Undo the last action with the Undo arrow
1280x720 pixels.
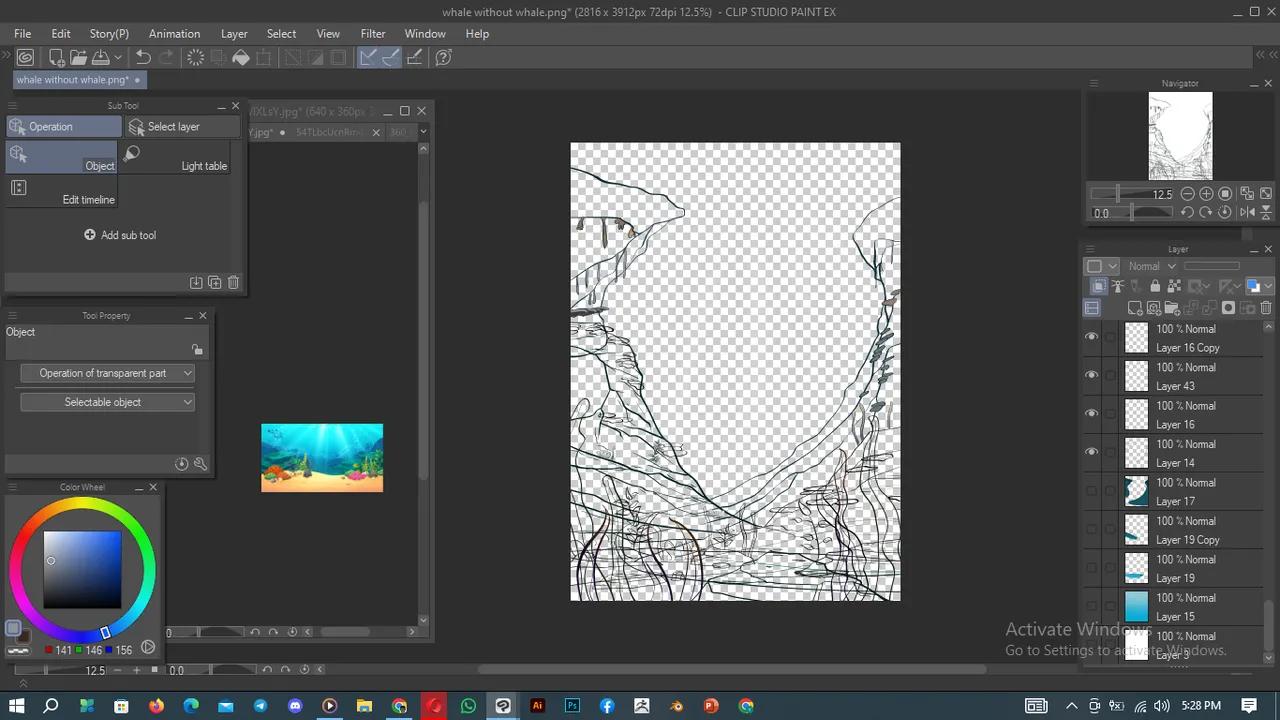click(x=144, y=58)
